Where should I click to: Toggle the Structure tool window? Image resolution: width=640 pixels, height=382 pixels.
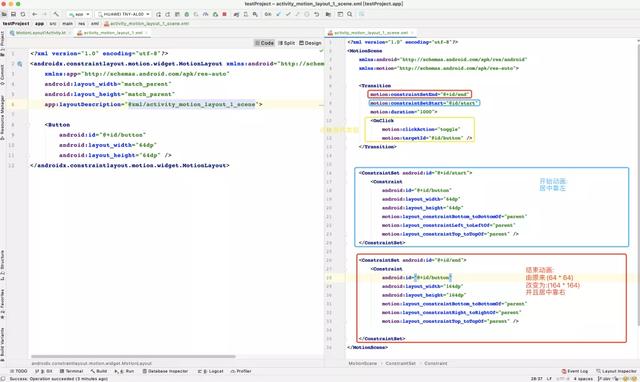[2, 265]
